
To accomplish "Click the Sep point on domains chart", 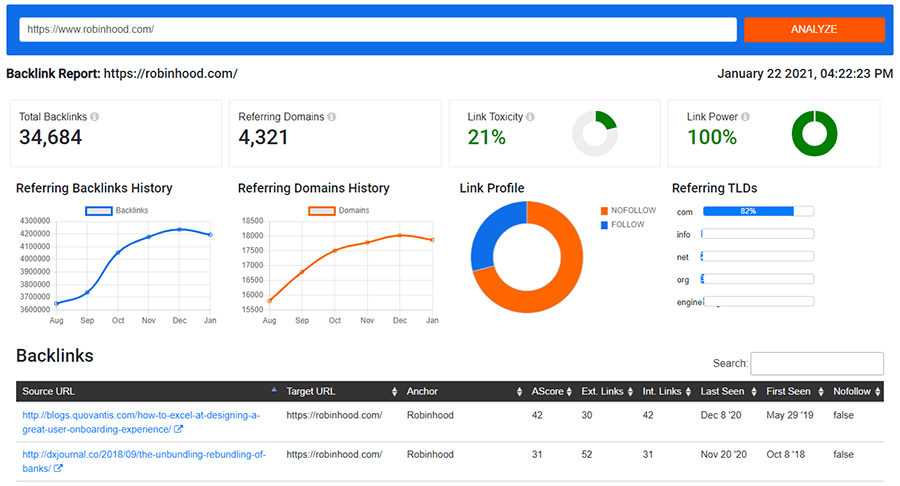I will pos(302,272).
